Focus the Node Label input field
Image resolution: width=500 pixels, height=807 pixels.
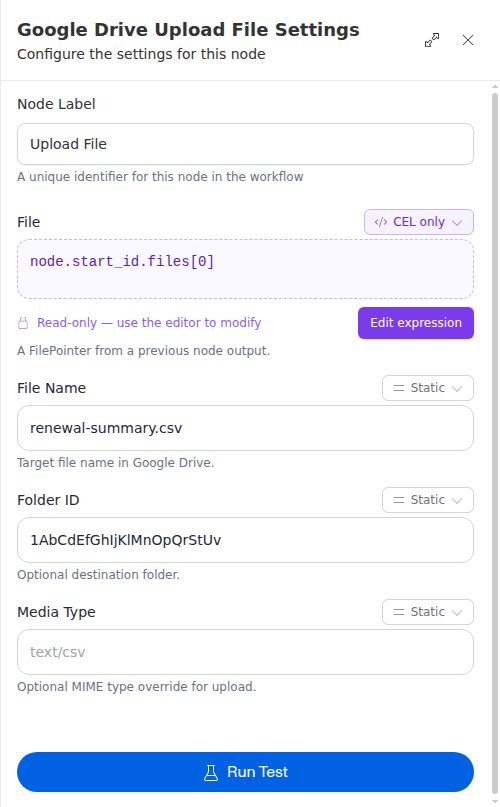(245, 144)
